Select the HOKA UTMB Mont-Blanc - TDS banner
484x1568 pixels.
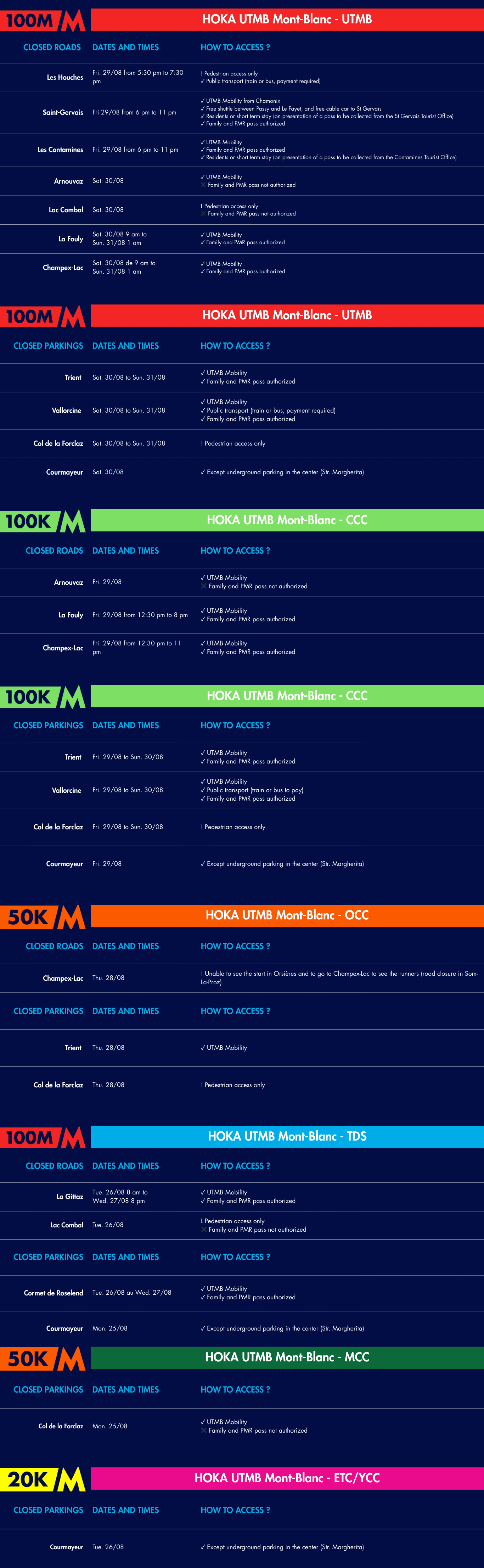287,1136
